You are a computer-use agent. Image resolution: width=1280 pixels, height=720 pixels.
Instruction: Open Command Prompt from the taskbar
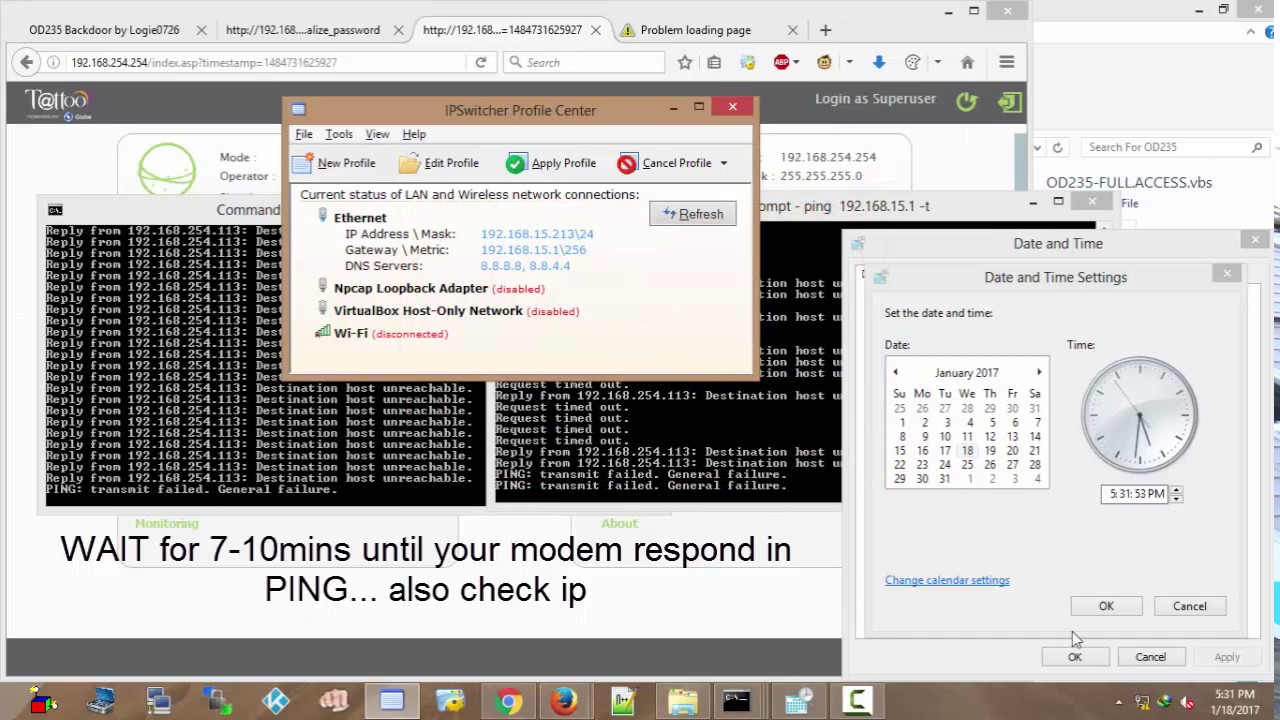(738, 701)
